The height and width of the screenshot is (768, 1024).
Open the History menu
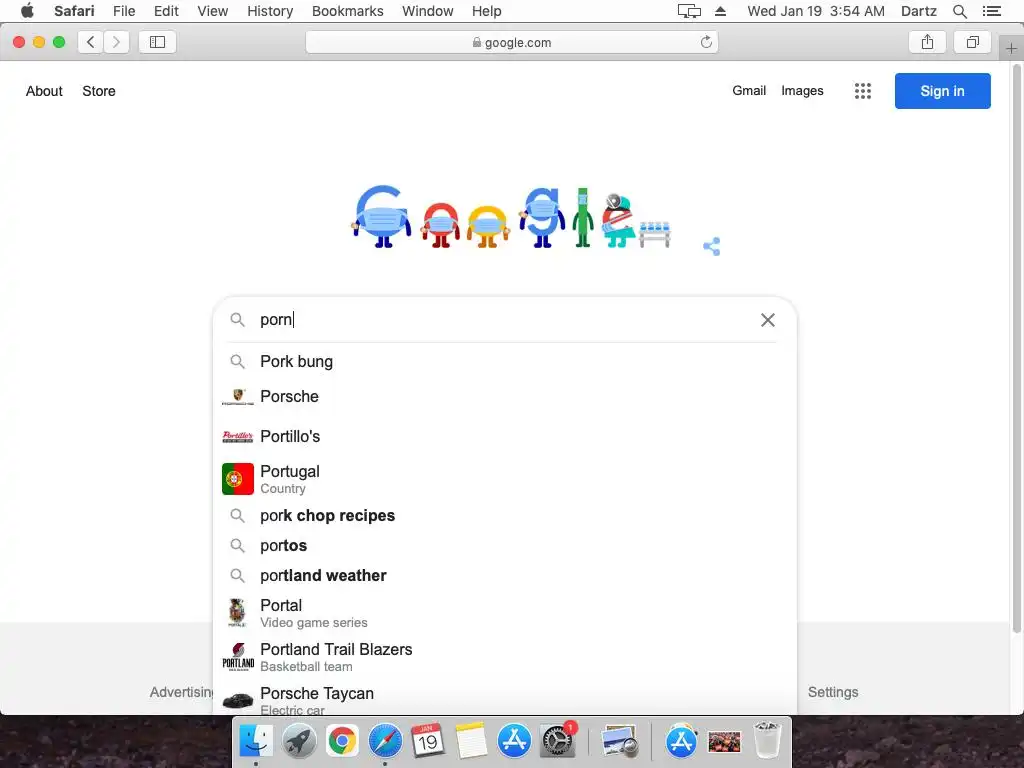[x=270, y=11]
